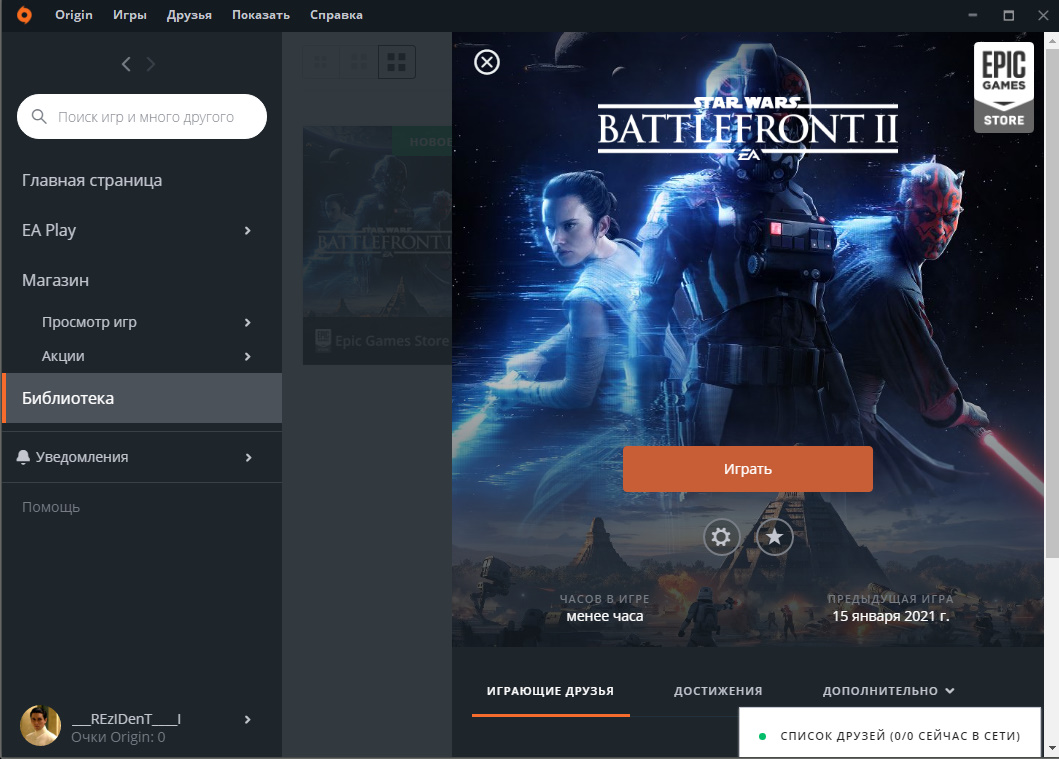Viewport: 1059px width, 759px height.
Task: Switch to the Достижения tab
Action: coord(718,691)
